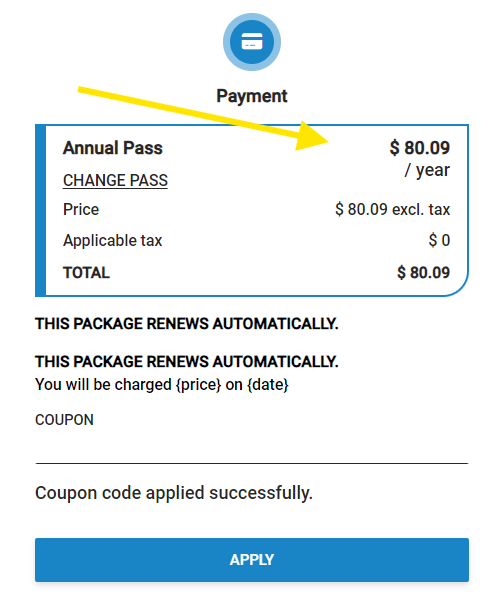Focus the COUPON input field
The height and width of the screenshot is (595, 502).
point(252,449)
